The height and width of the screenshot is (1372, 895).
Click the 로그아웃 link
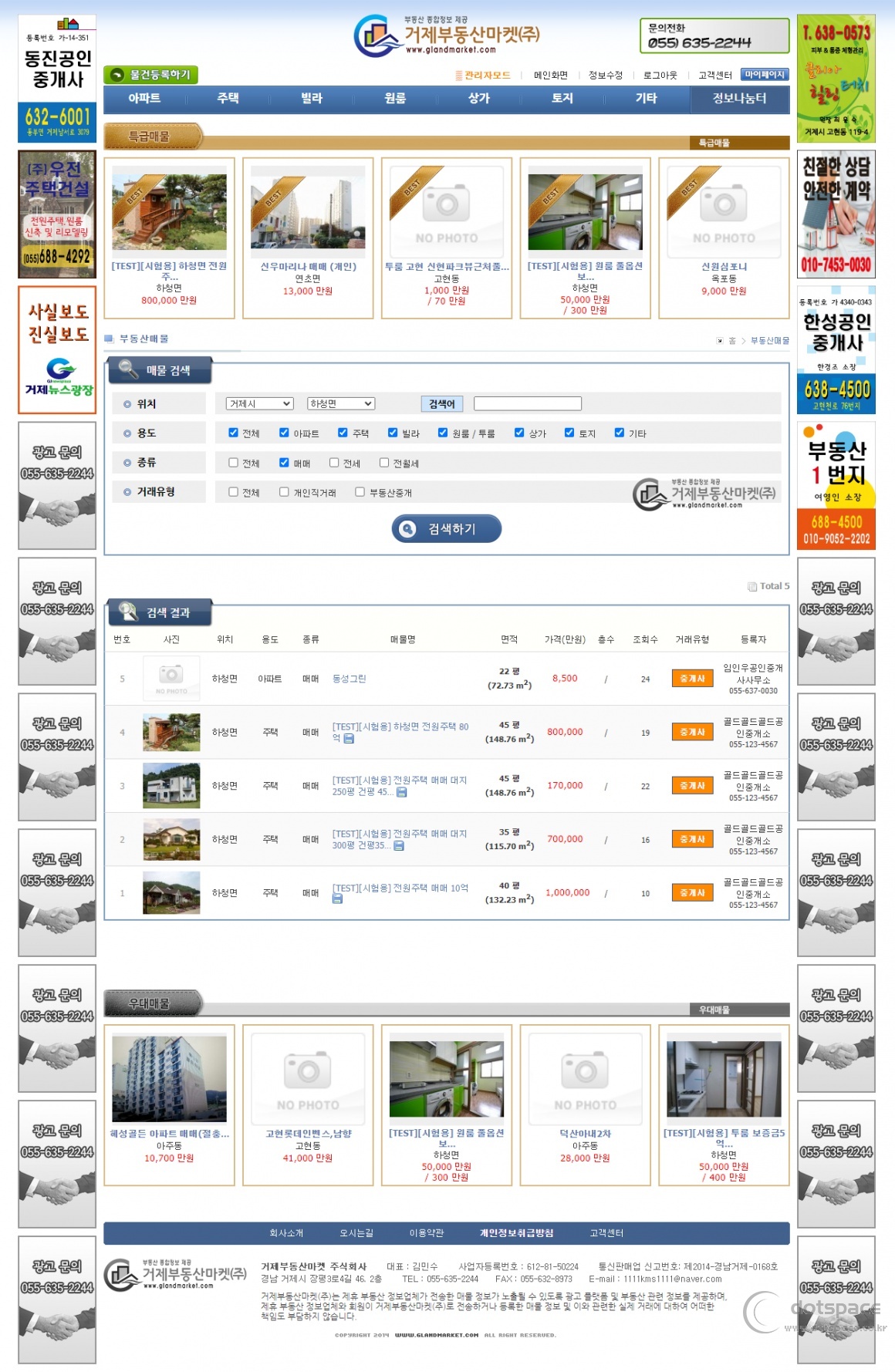pyautogui.click(x=660, y=76)
